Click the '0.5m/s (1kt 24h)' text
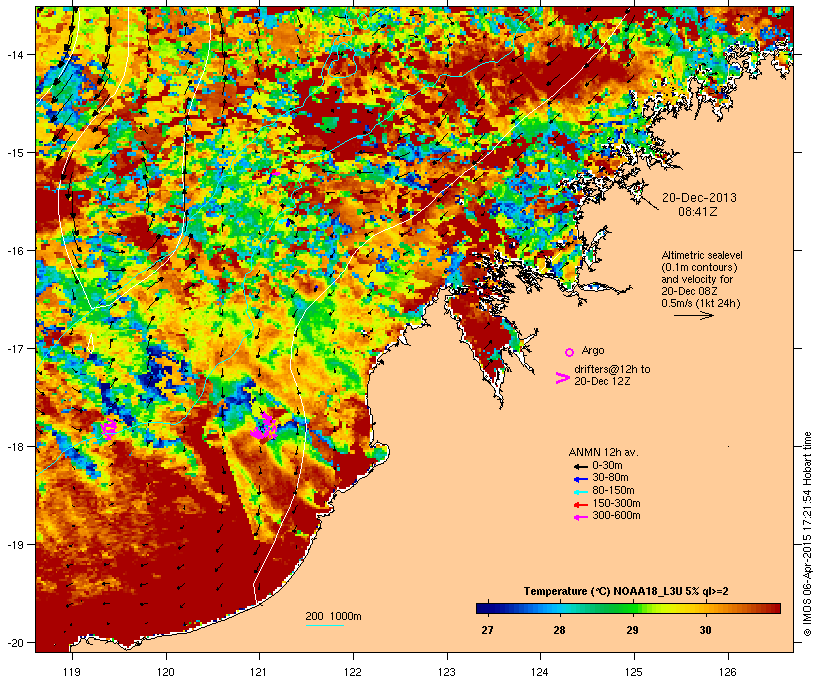Image resolution: width=820 pixels, height=680 pixels. [x=701, y=303]
